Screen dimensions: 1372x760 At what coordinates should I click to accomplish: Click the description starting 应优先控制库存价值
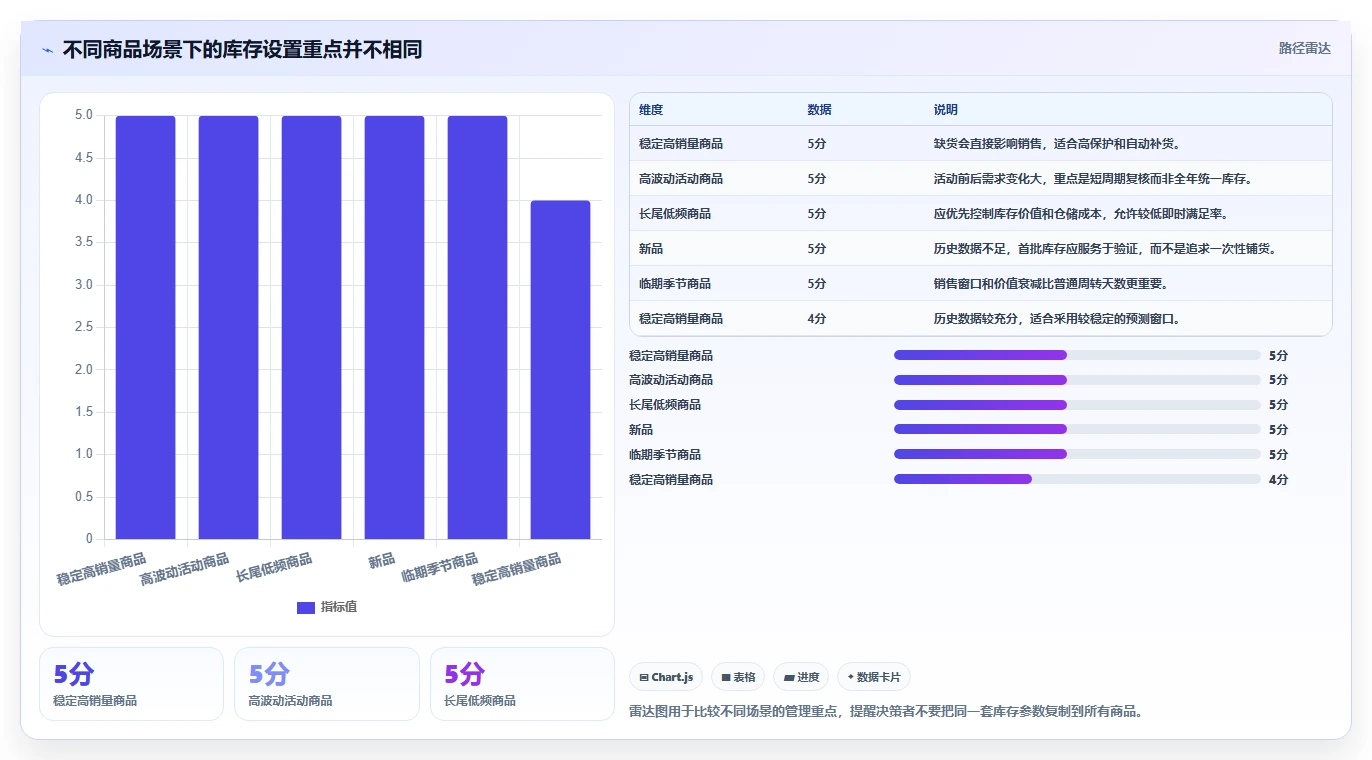(x=1081, y=214)
